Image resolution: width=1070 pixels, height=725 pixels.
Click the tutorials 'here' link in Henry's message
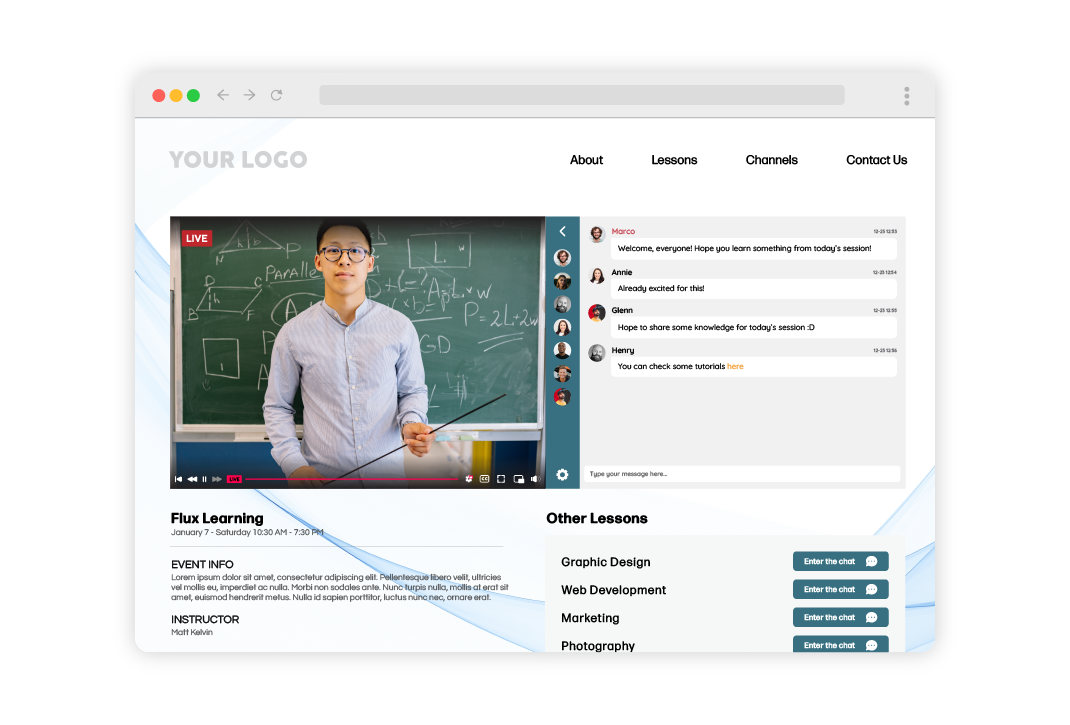735,366
